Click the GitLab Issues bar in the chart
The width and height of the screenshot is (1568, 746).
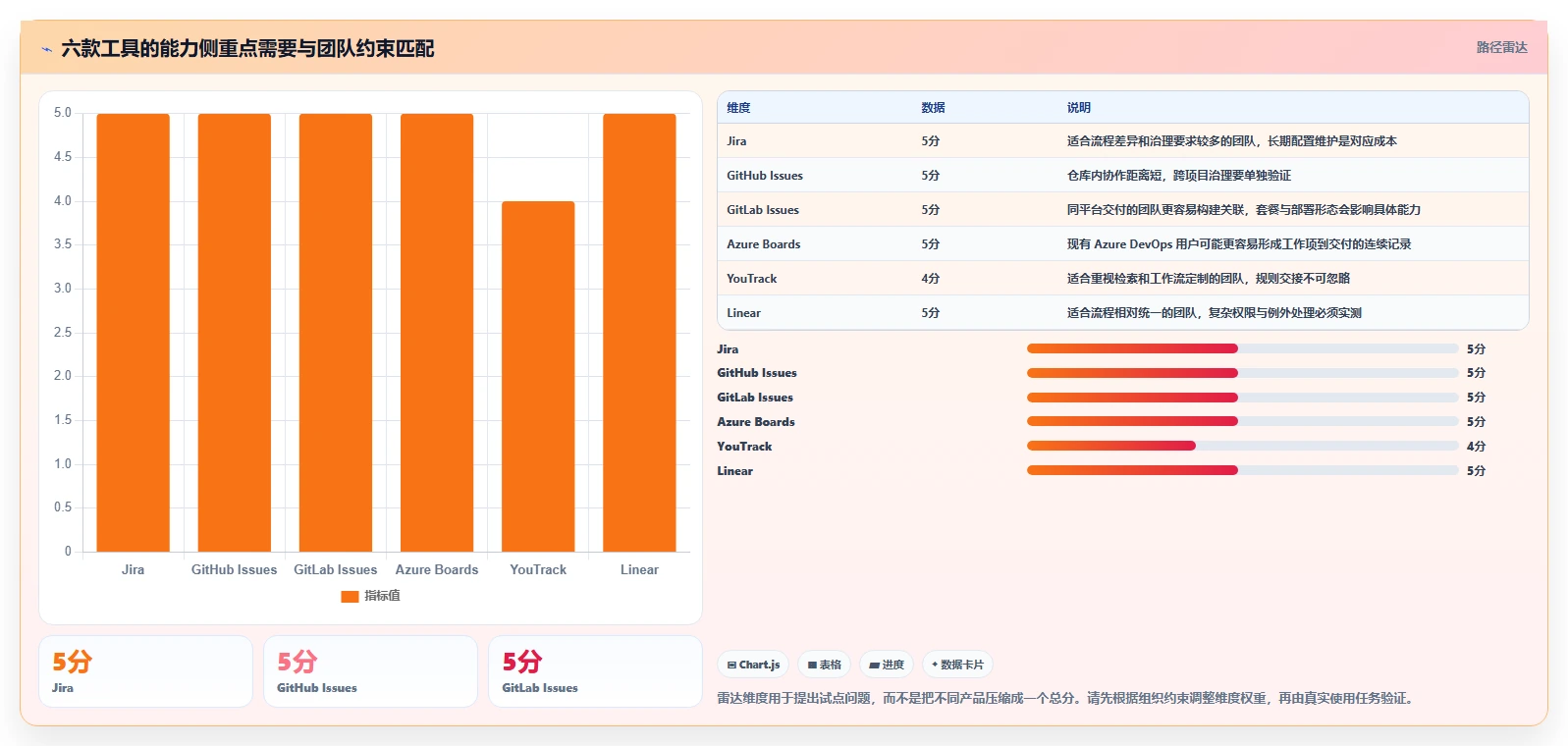tap(335, 333)
